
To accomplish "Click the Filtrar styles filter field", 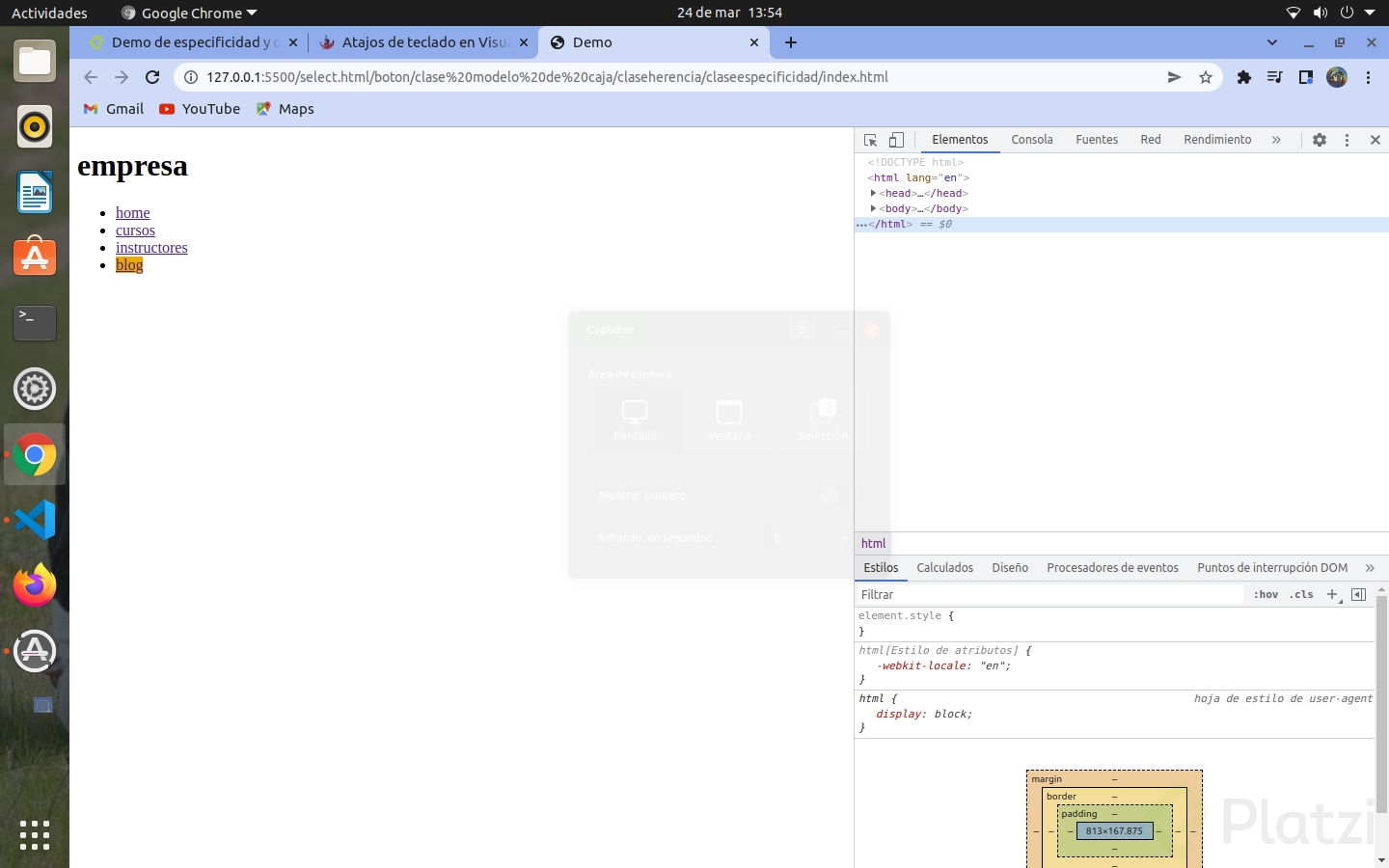I will pyautogui.click(x=1049, y=594).
